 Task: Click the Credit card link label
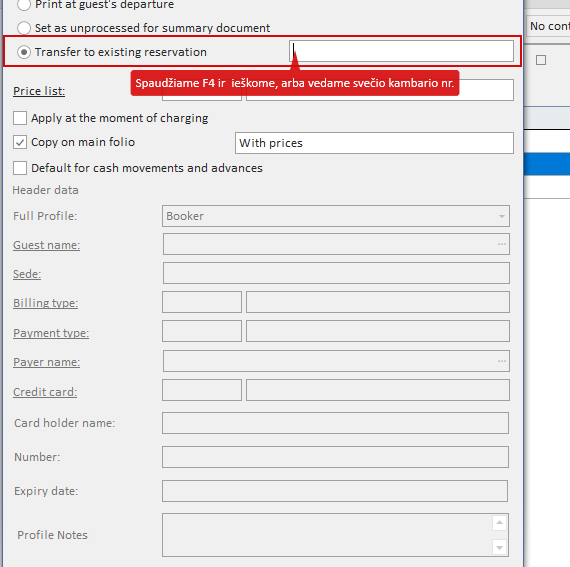click(x=45, y=392)
